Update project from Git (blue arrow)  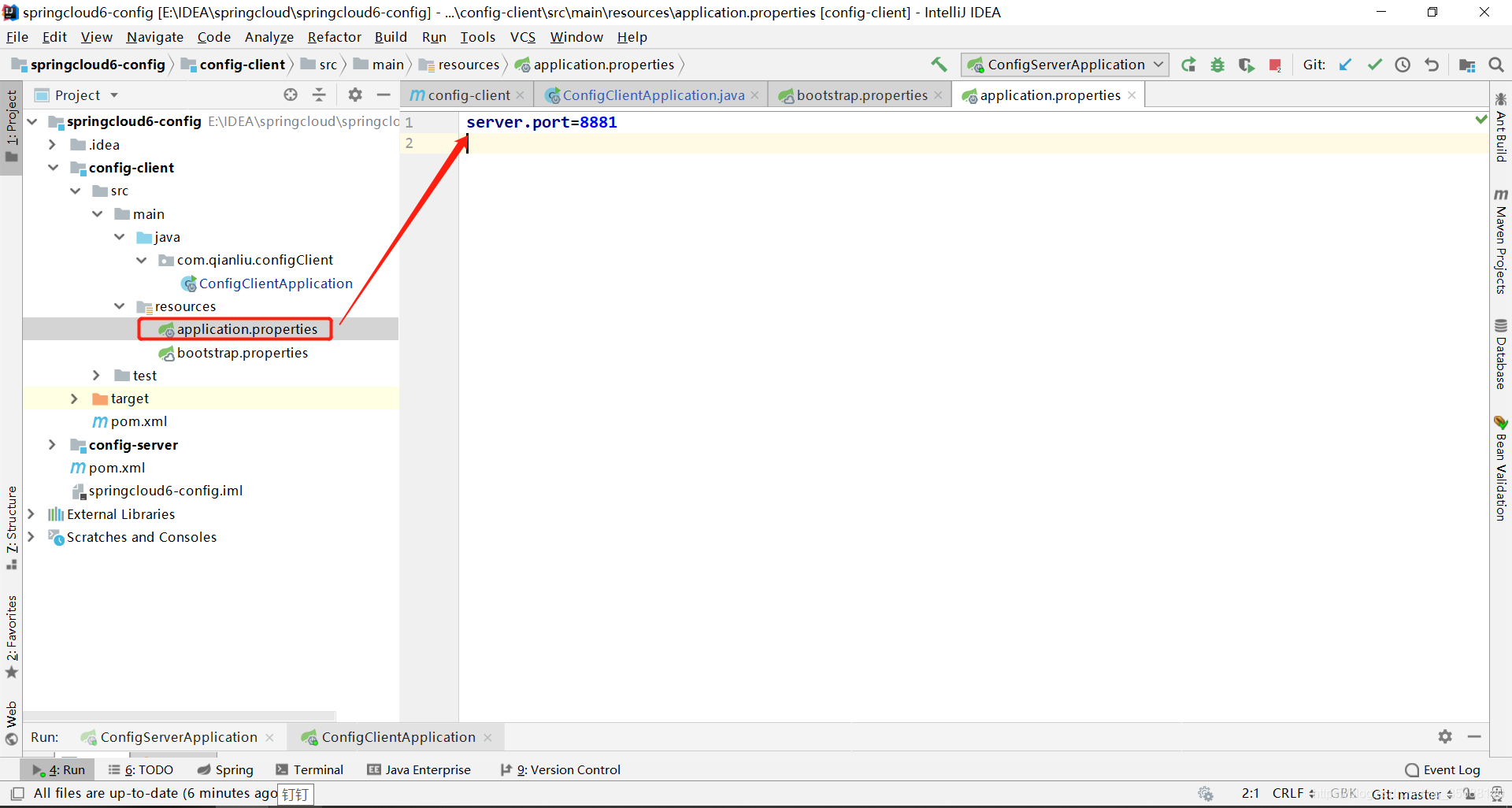1346,65
